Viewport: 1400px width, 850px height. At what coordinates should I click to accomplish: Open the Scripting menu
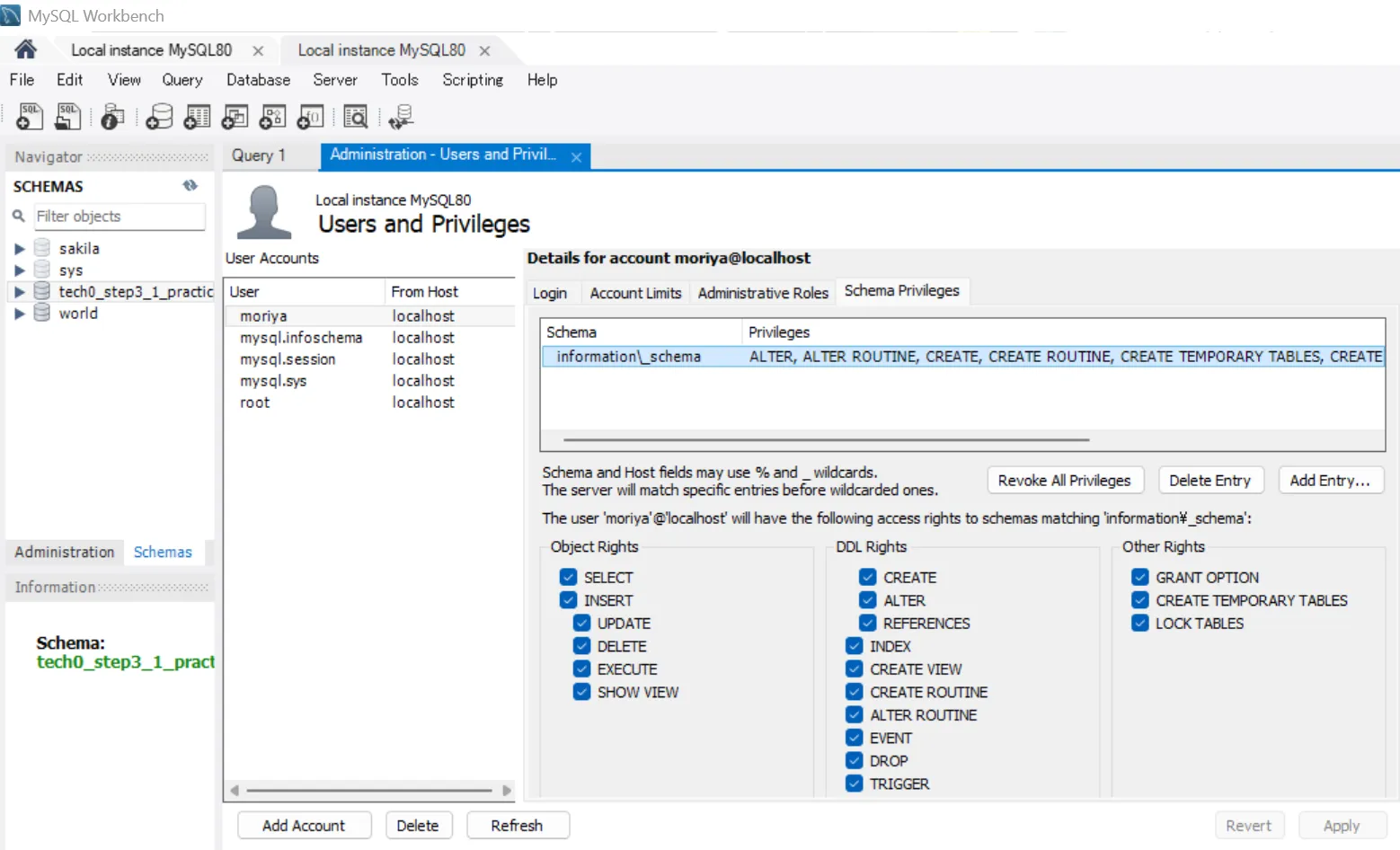pyautogui.click(x=473, y=79)
